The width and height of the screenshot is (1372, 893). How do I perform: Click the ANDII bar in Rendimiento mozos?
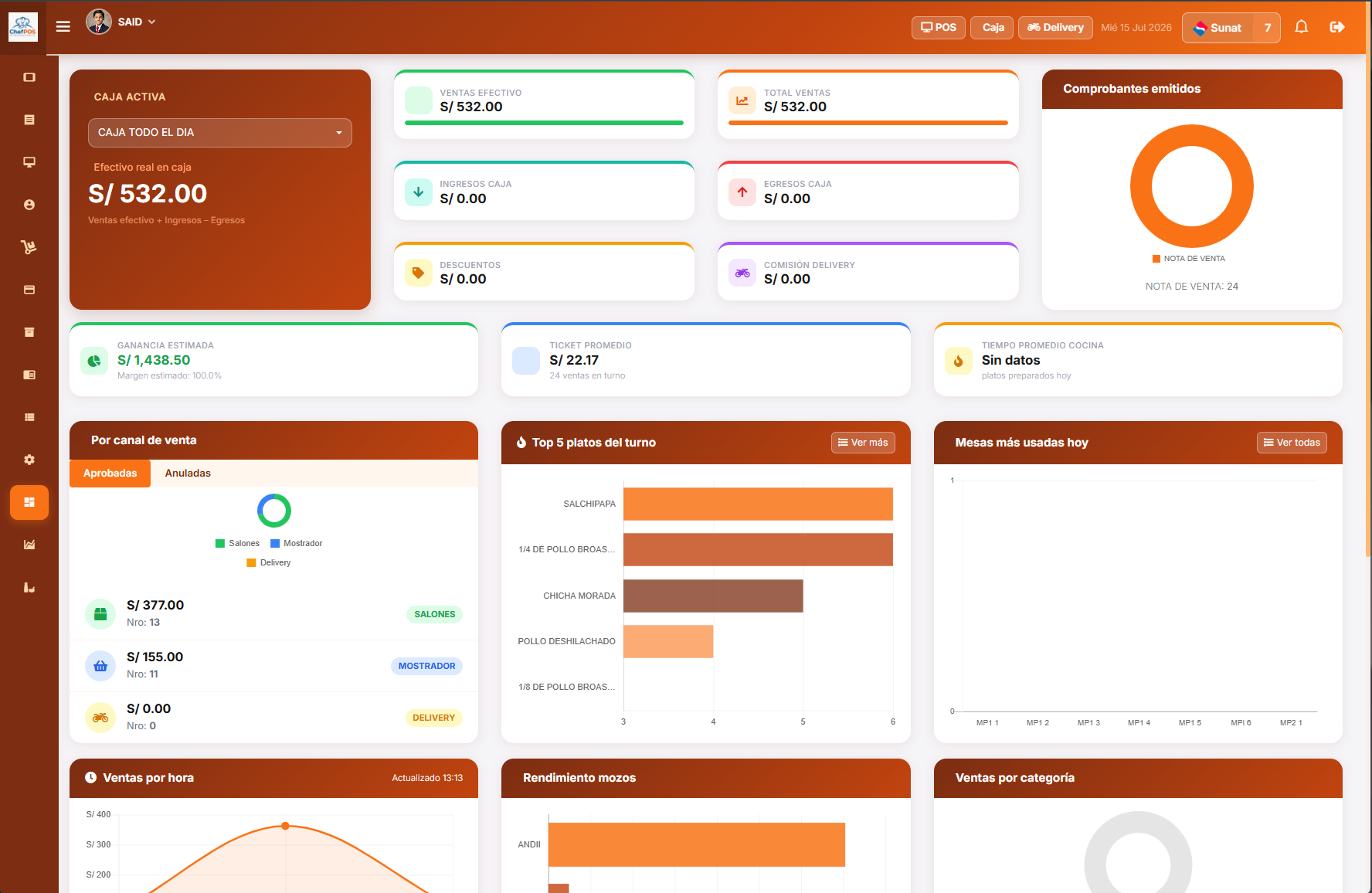[697, 844]
